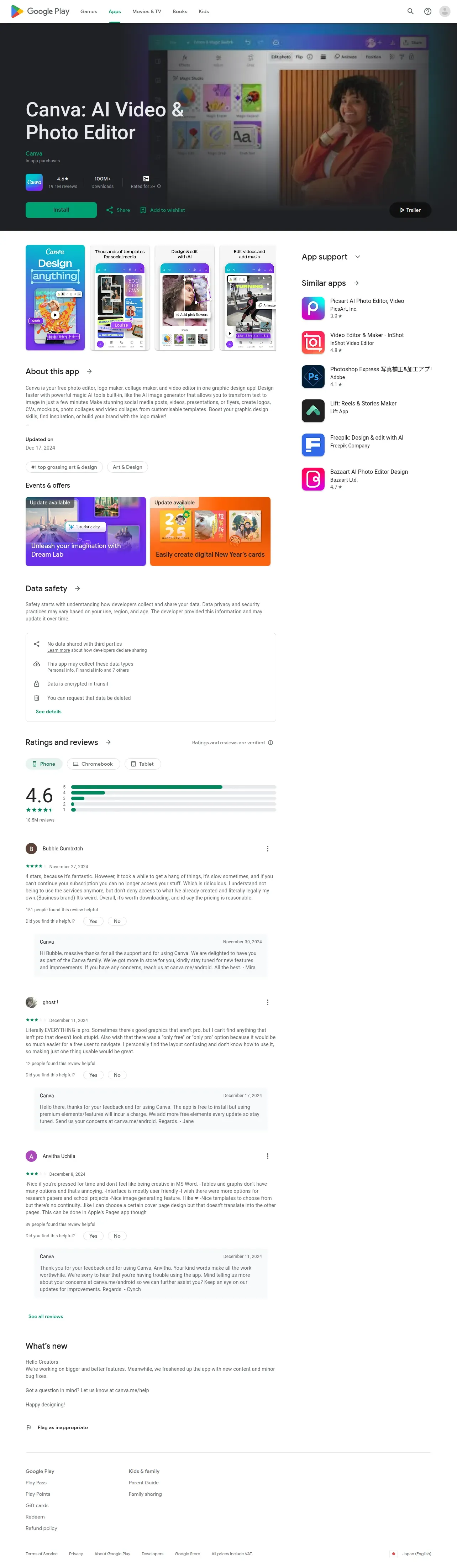The height and width of the screenshot is (1568, 457).
Task: Open Data safety details arrow
Action: (77, 589)
